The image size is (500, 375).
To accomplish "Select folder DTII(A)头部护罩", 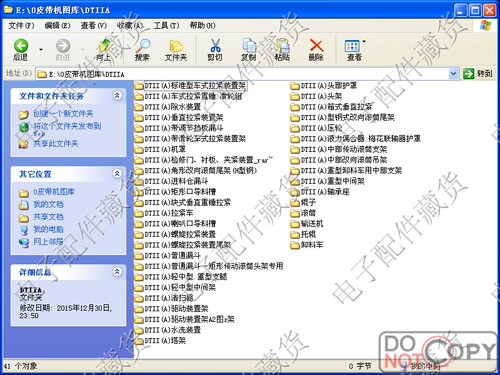I will (x=323, y=86).
